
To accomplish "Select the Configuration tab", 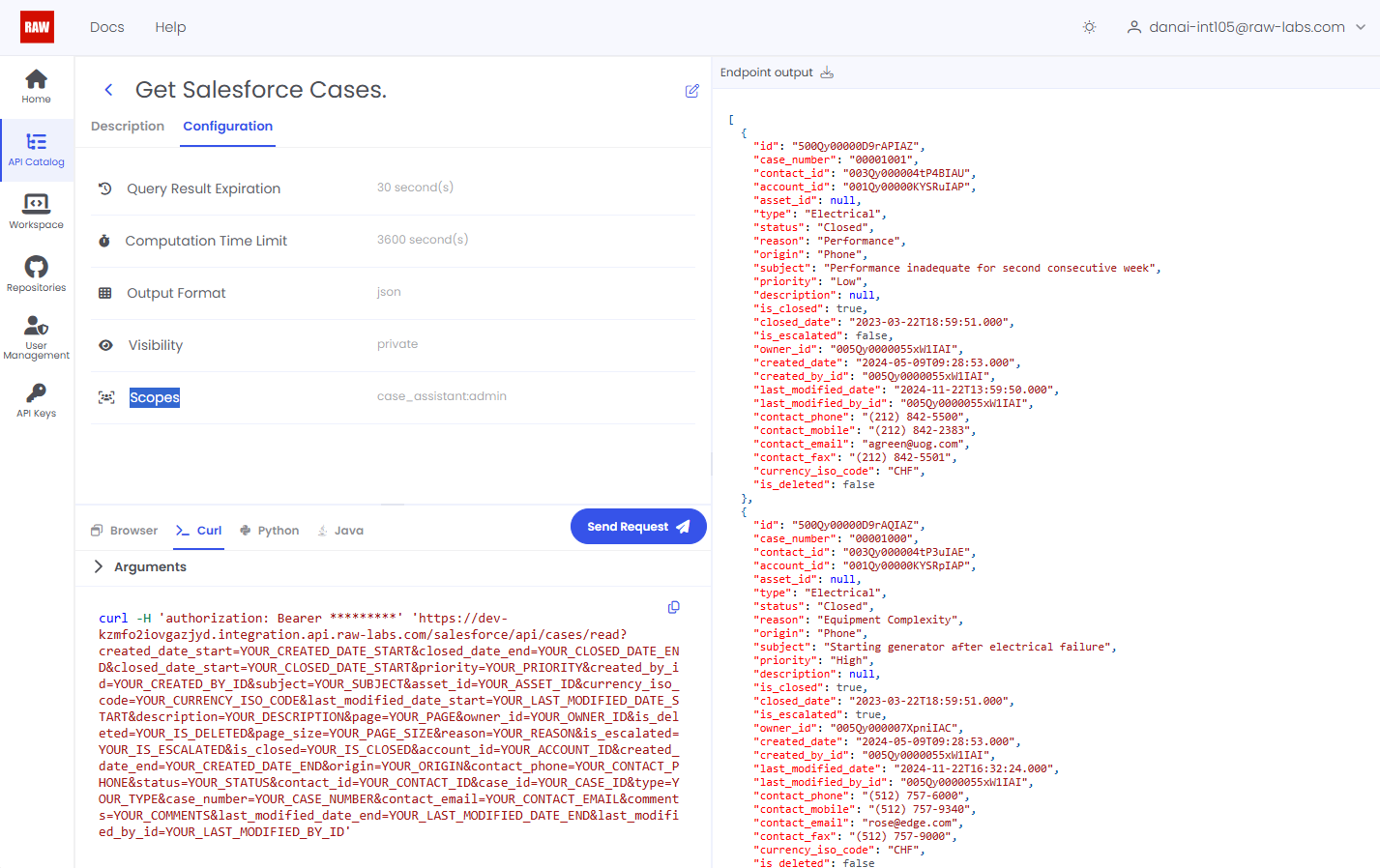I will pyautogui.click(x=228, y=126).
